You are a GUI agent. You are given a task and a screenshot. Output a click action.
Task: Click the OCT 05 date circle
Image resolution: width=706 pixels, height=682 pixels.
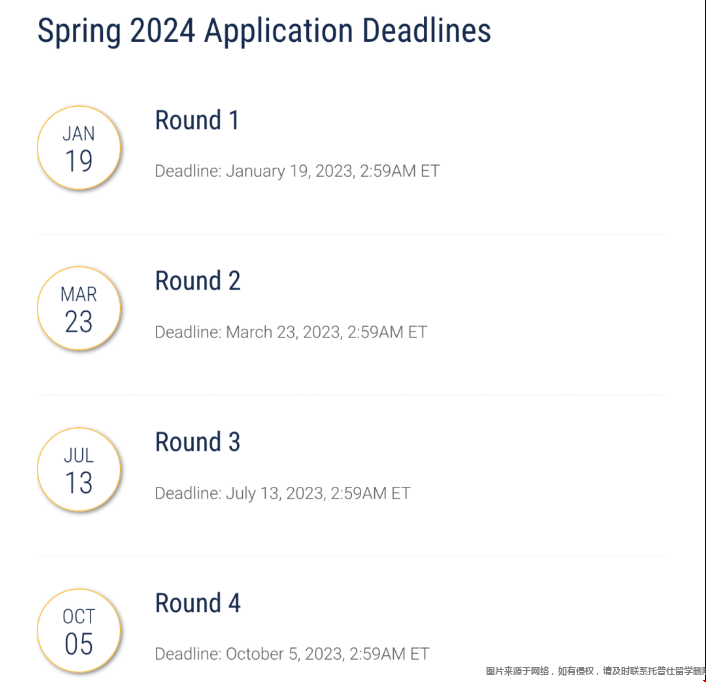pyautogui.click(x=79, y=631)
